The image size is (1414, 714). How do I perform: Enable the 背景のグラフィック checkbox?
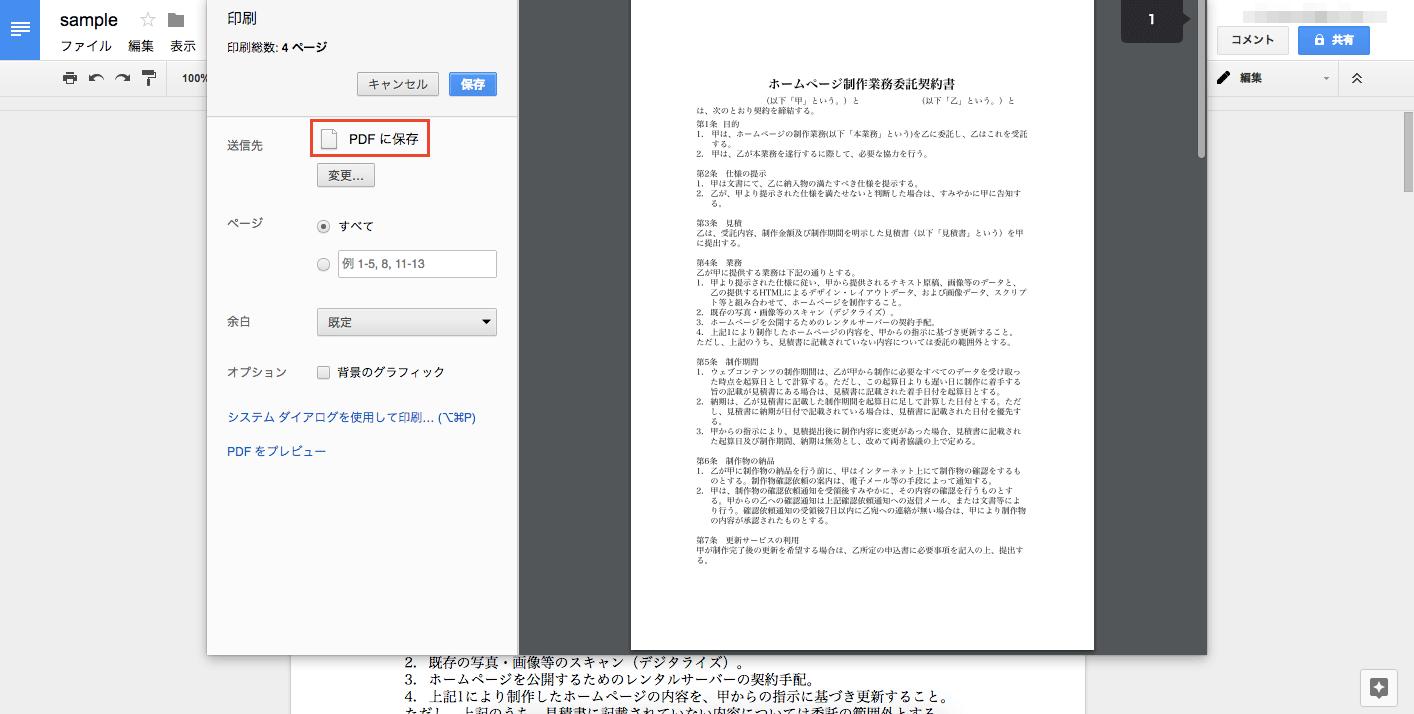(x=323, y=372)
